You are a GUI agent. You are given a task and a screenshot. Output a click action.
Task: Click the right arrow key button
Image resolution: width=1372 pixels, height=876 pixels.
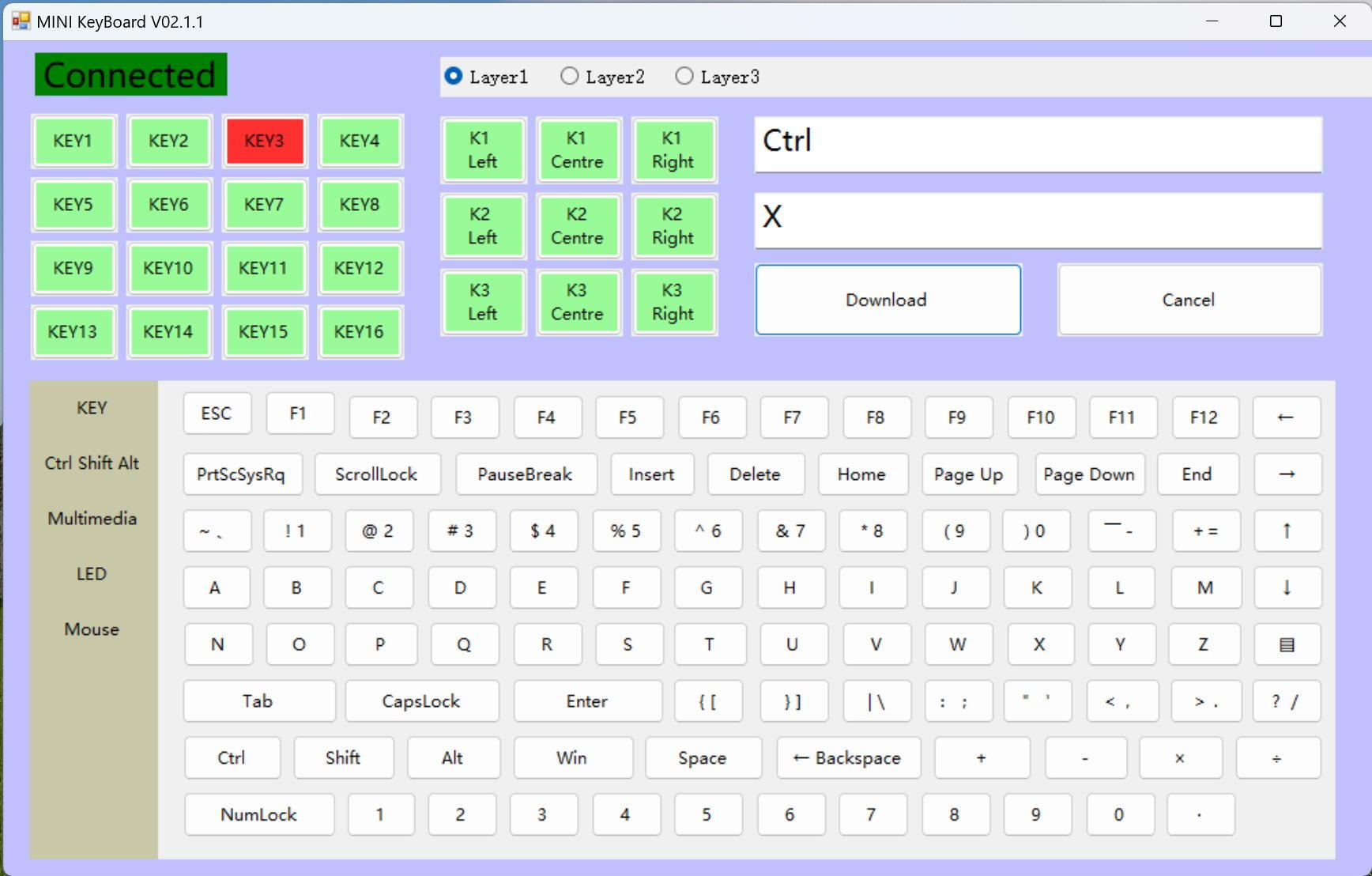tap(1286, 474)
